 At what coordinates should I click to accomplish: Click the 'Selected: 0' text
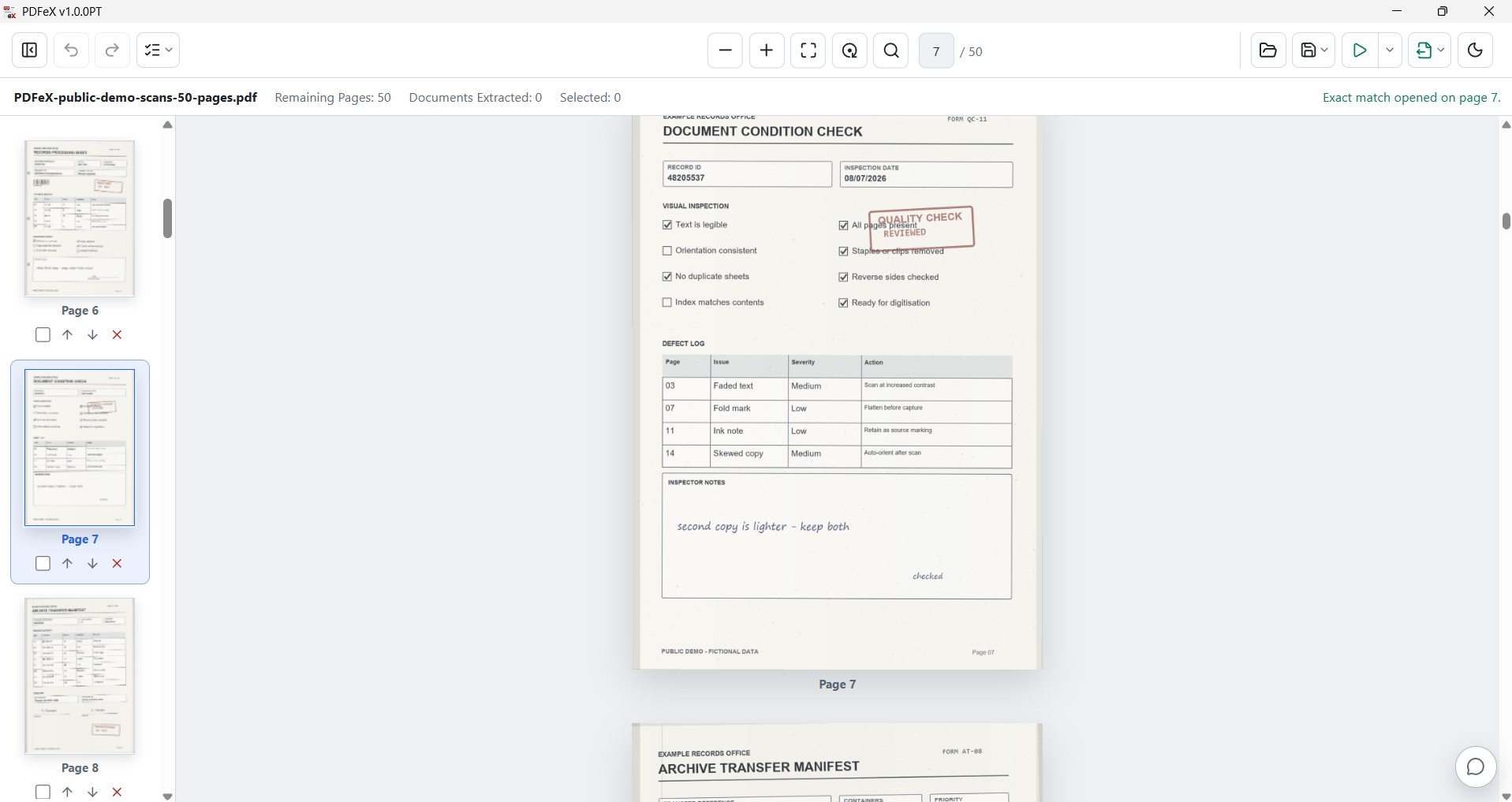[590, 98]
